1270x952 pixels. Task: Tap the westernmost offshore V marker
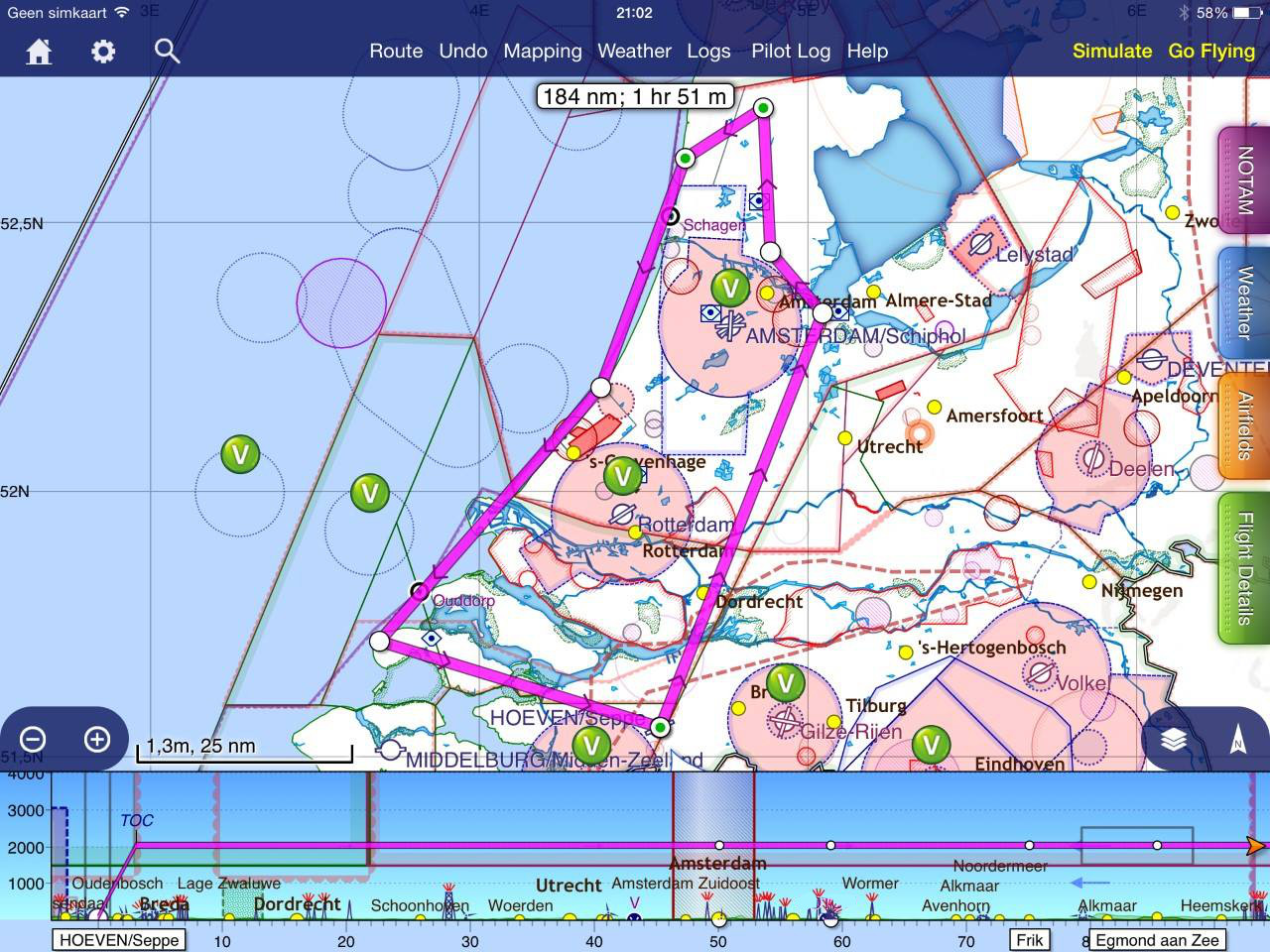pyautogui.click(x=239, y=455)
